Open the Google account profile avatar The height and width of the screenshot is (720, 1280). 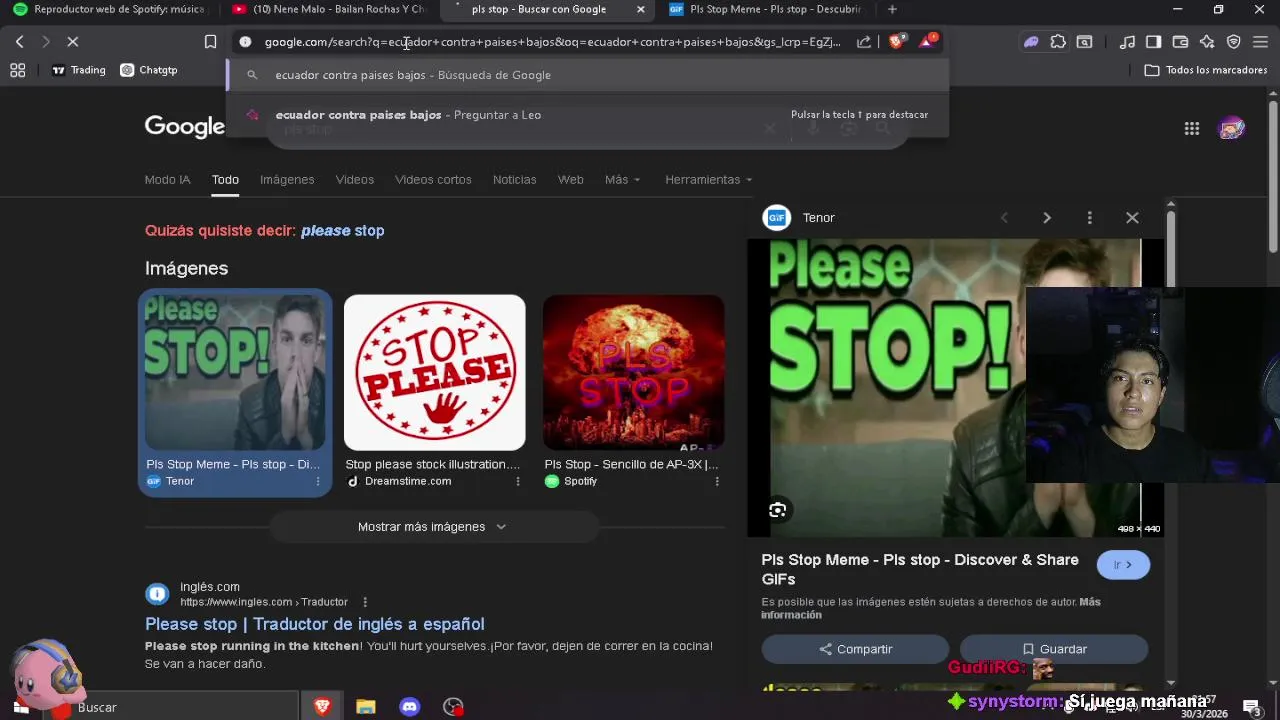[1231, 128]
